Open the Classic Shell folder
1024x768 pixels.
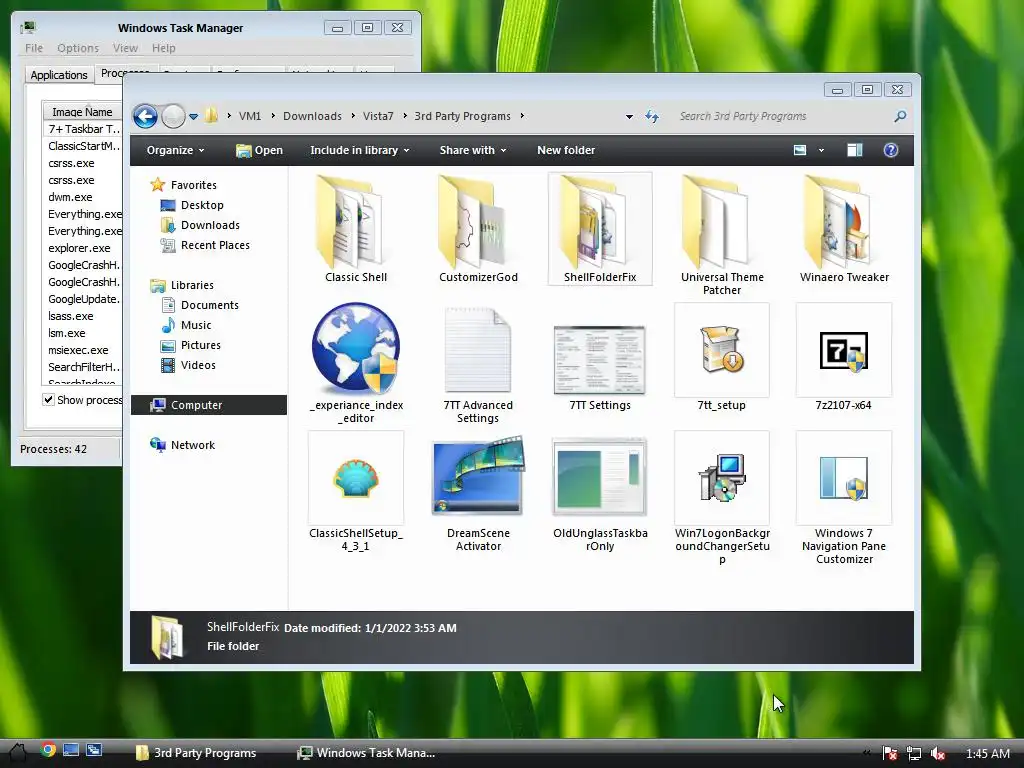[356, 229]
